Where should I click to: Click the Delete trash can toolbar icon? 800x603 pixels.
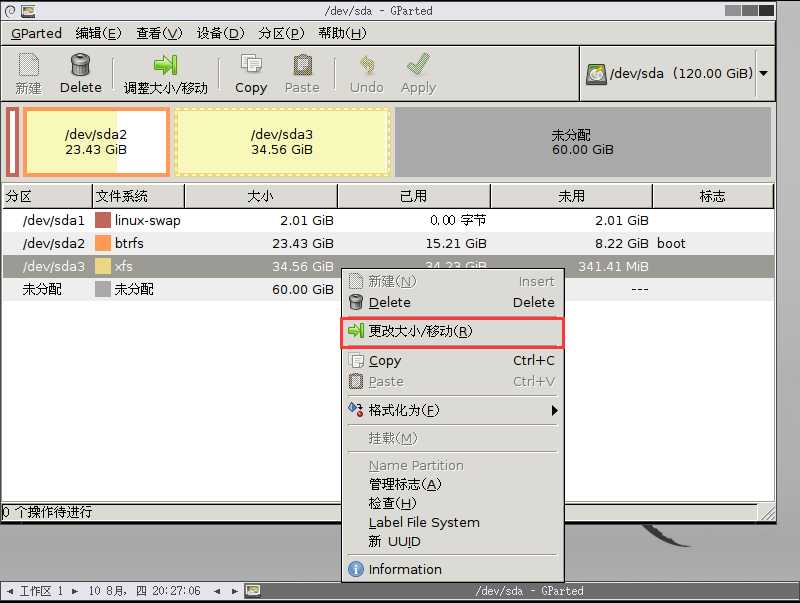(x=80, y=65)
